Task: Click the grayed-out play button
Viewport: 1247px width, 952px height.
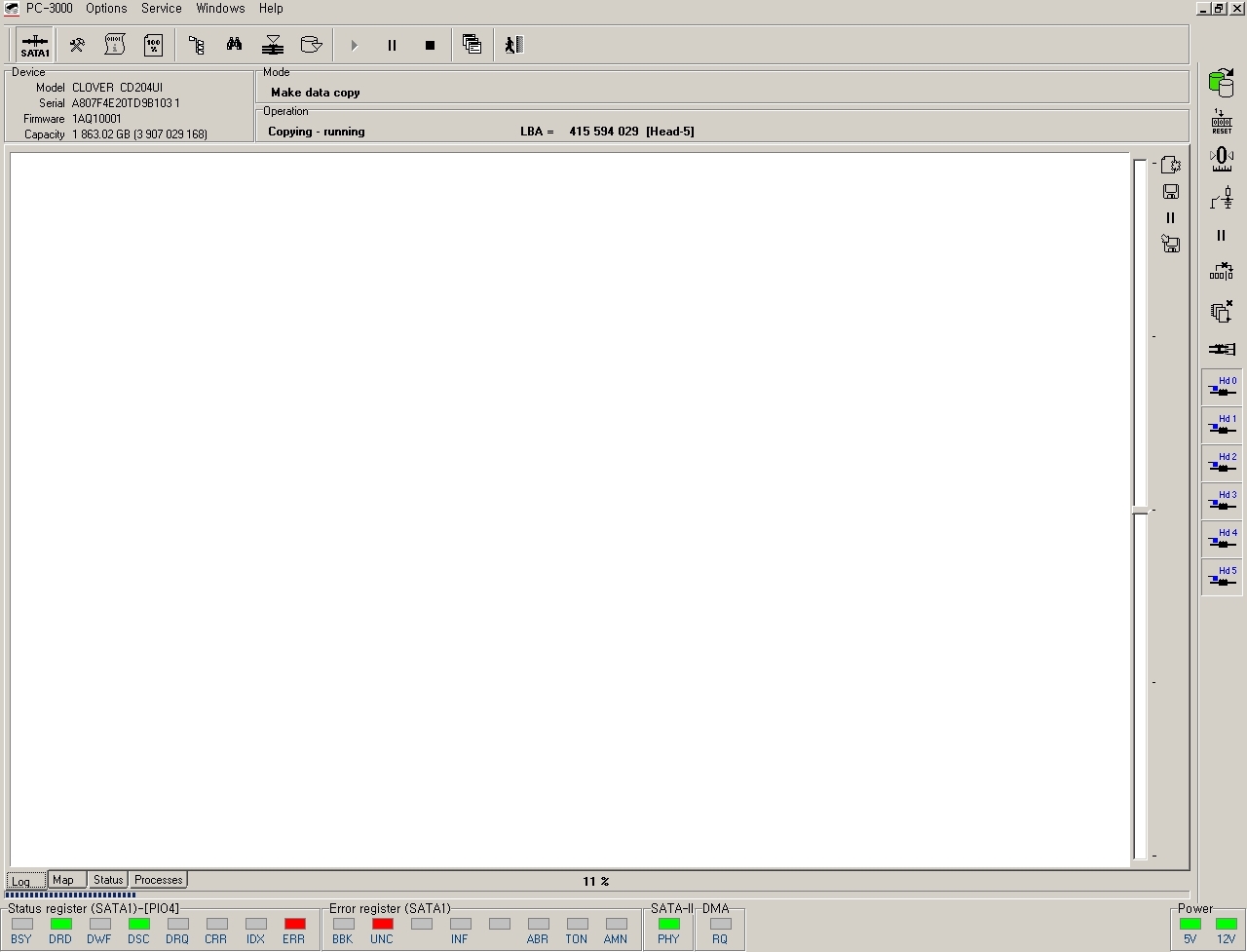Action: 354,45
